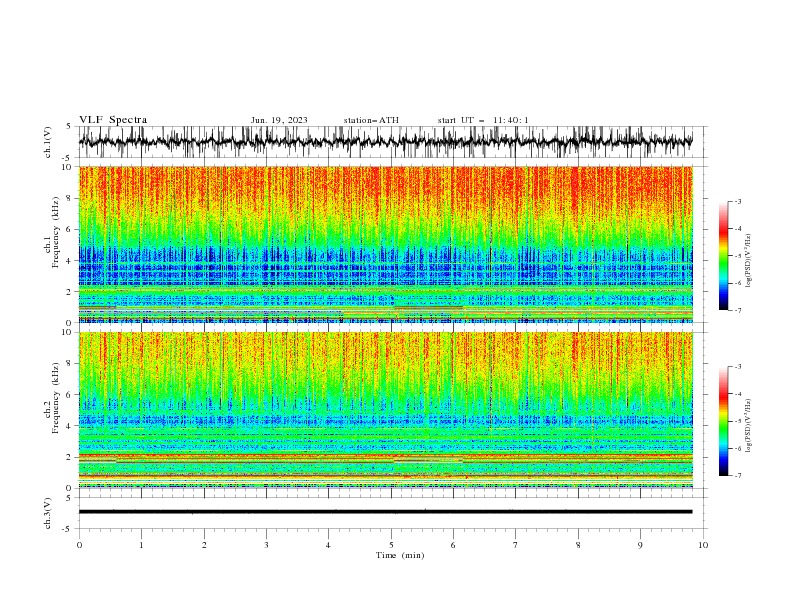Click the ch.2 spectrogram "6" kHz tick label
Viewport: 792px width, 612px height.
(x=69, y=394)
